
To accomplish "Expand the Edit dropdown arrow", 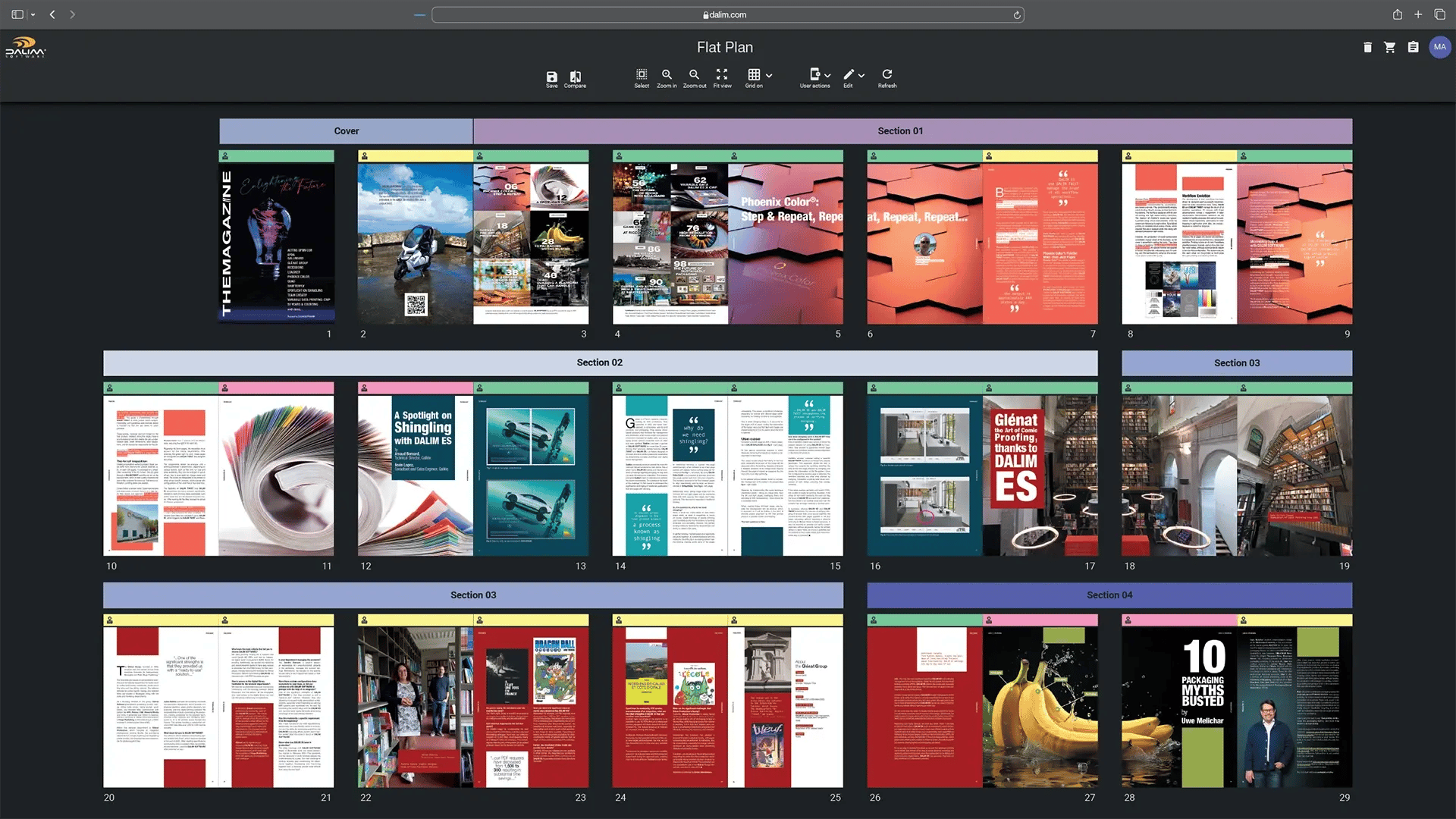I will pyautogui.click(x=861, y=75).
